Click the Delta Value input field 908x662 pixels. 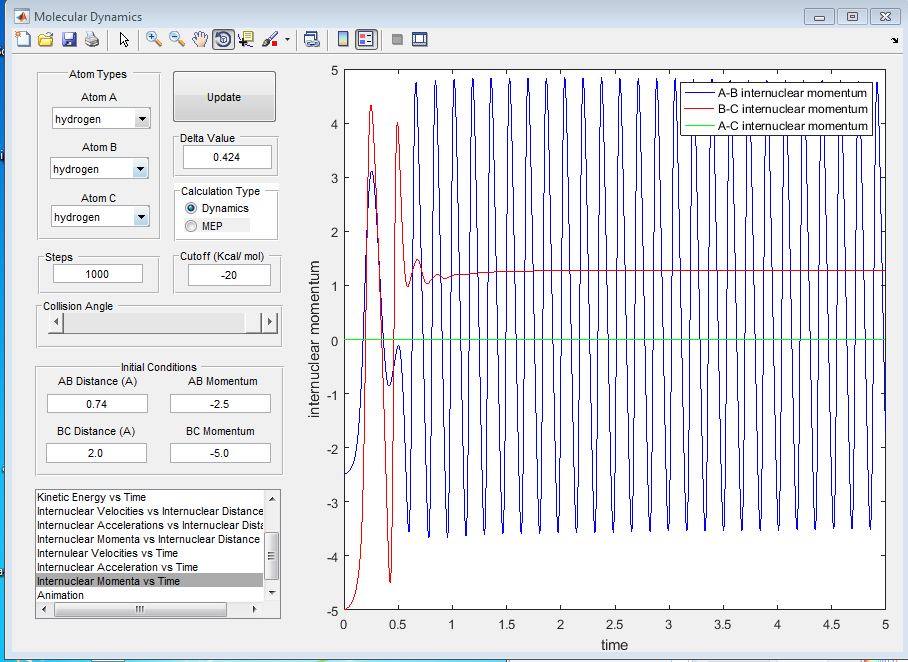pyautogui.click(x=226, y=157)
